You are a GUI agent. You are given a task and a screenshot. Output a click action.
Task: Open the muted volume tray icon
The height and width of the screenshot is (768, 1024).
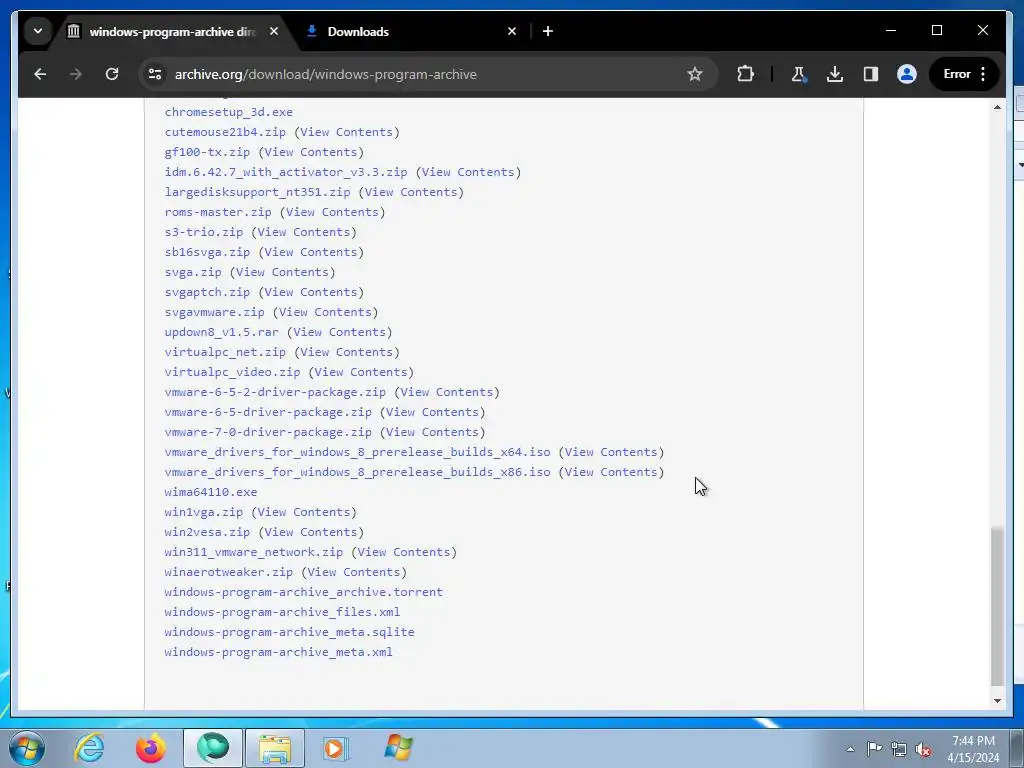[x=923, y=749]
